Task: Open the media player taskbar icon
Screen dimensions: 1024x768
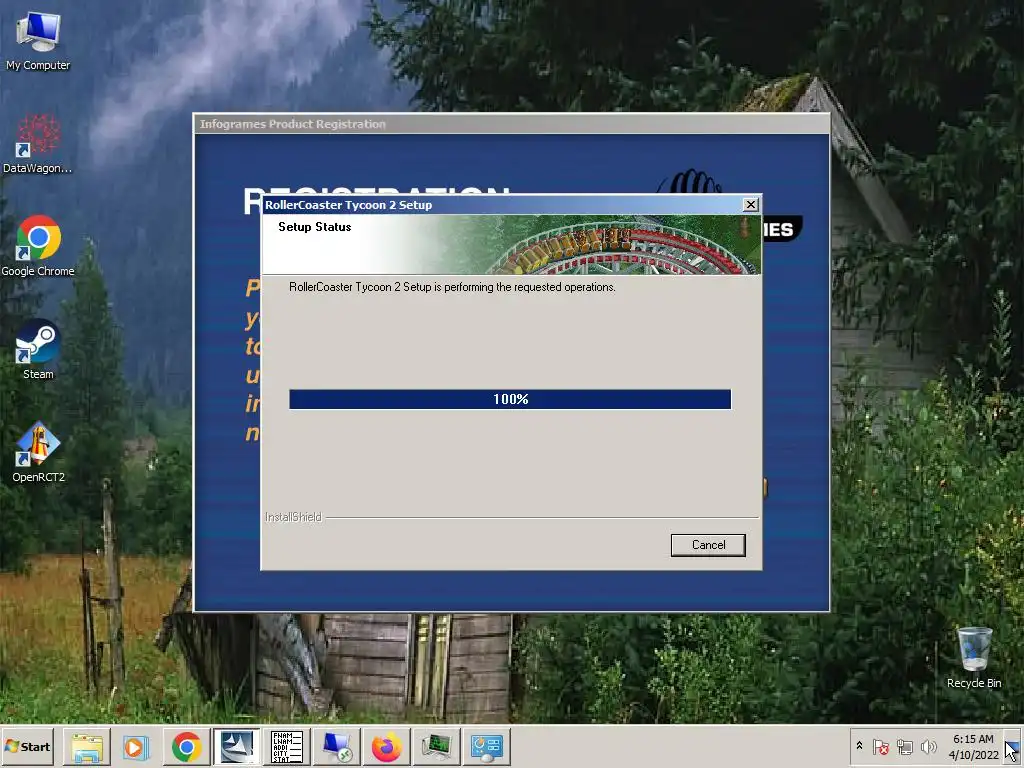Action: point(136,747)
